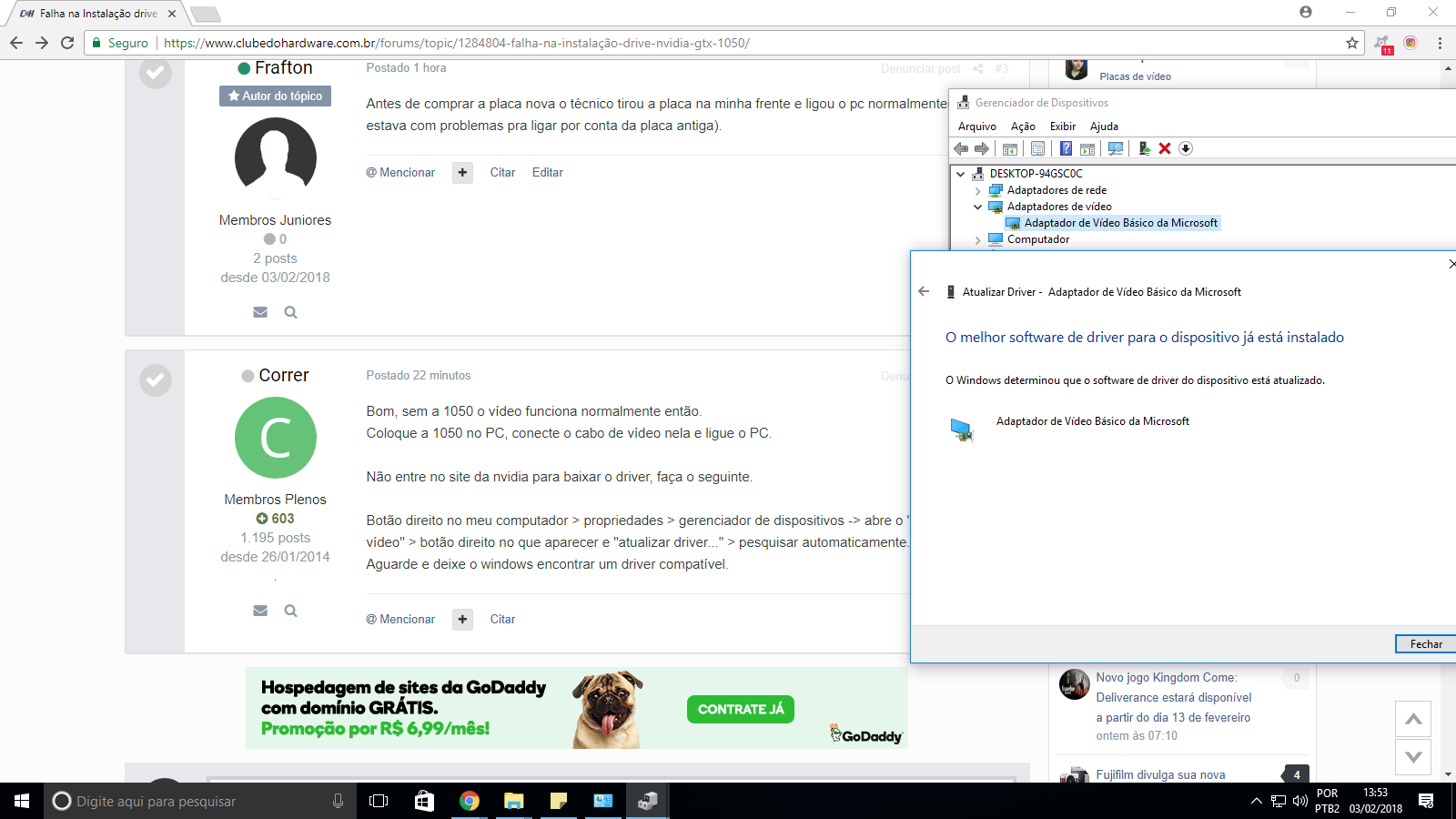
Task: Click CONTRATE JÁ button in GoDaddy ad
Action: pos(740,709)
